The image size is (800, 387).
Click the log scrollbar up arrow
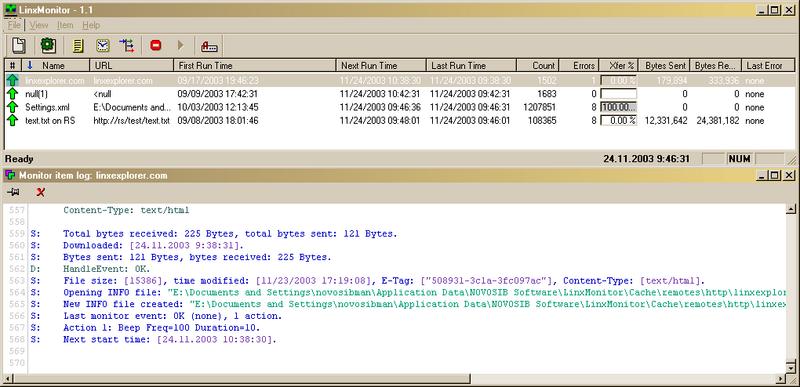[791, 210]
